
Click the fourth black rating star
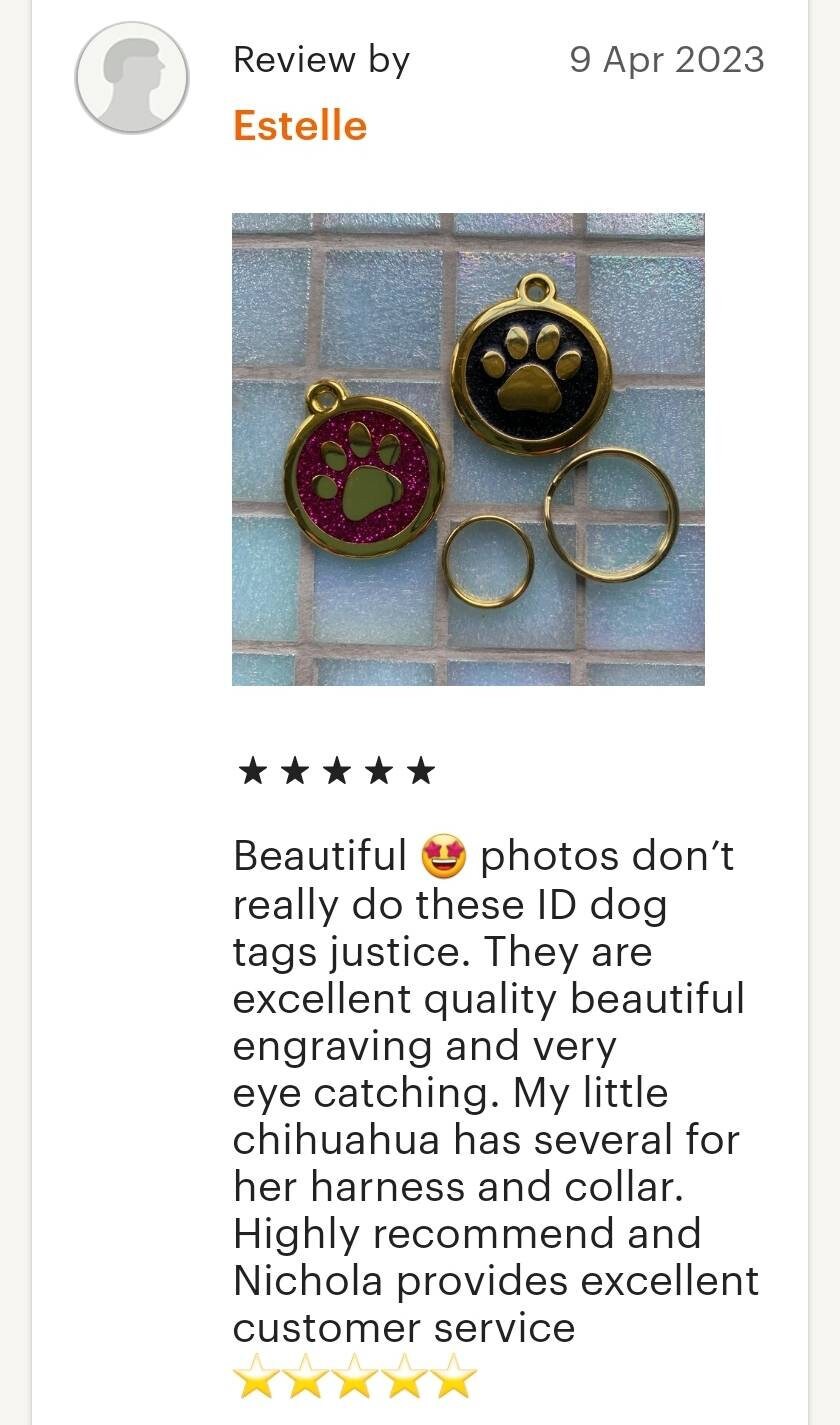pos(379,770)
